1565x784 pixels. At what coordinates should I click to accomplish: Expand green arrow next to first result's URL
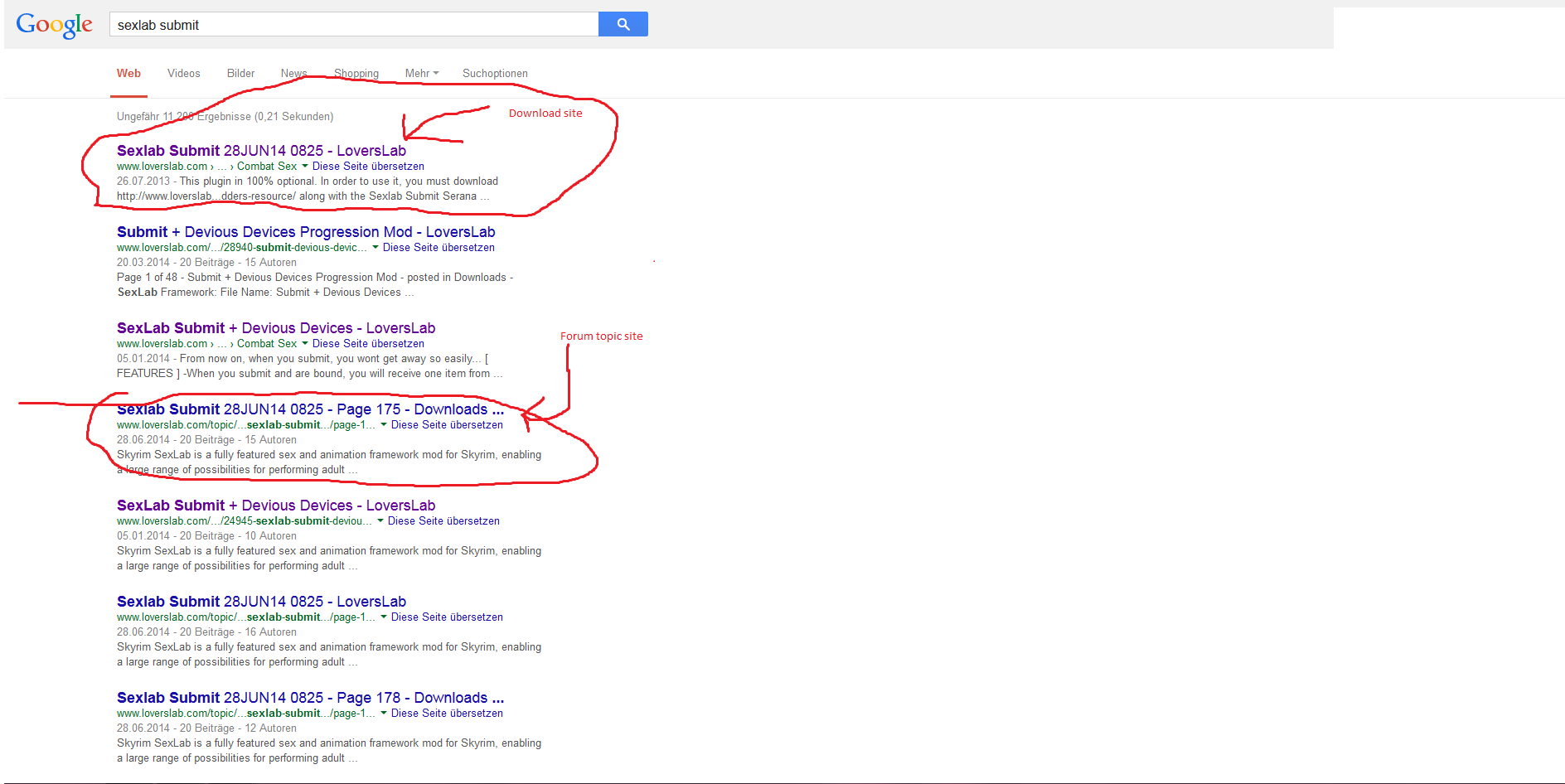(304, 167)
